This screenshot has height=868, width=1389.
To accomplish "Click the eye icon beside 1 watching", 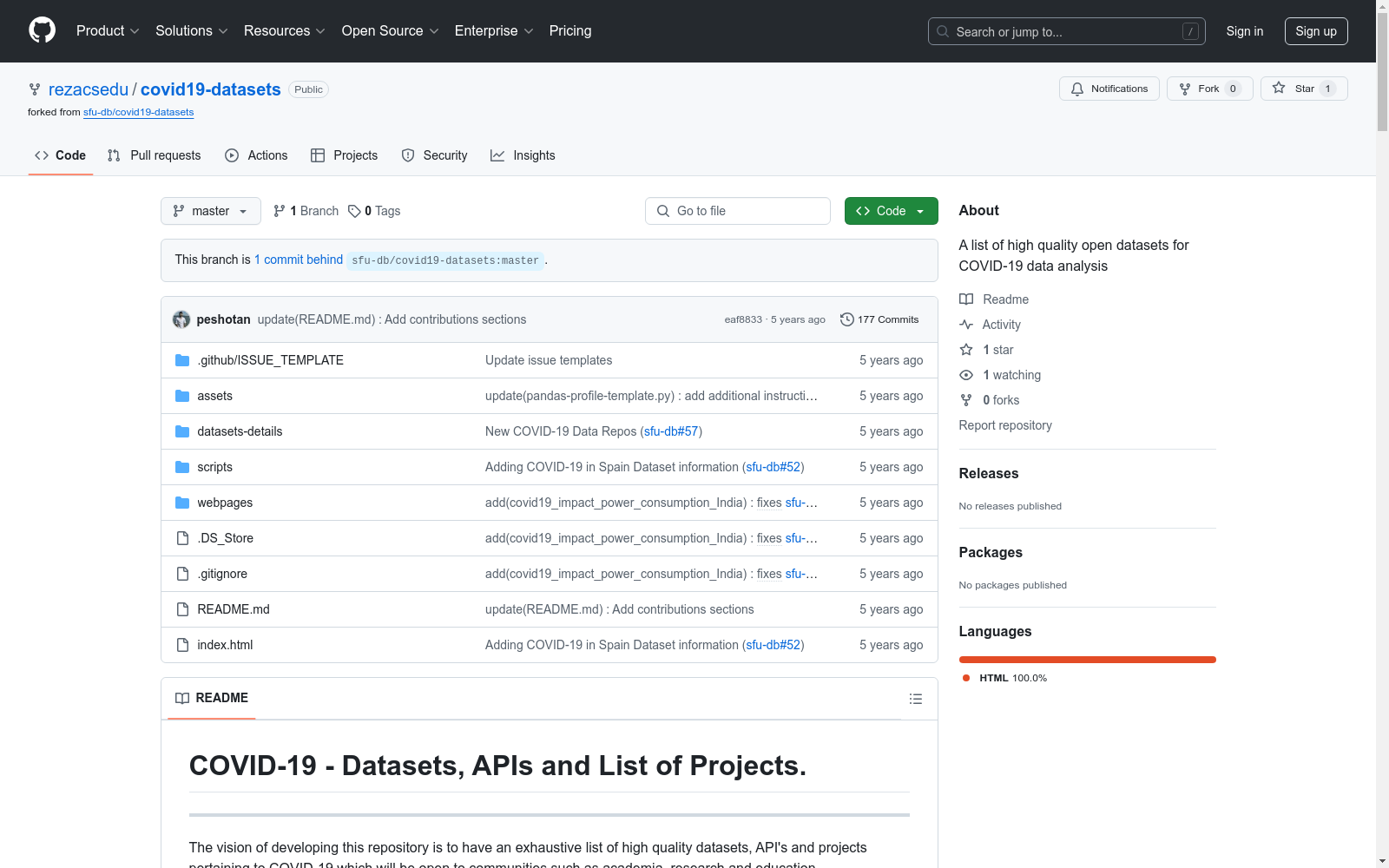I will coord(966,375).
